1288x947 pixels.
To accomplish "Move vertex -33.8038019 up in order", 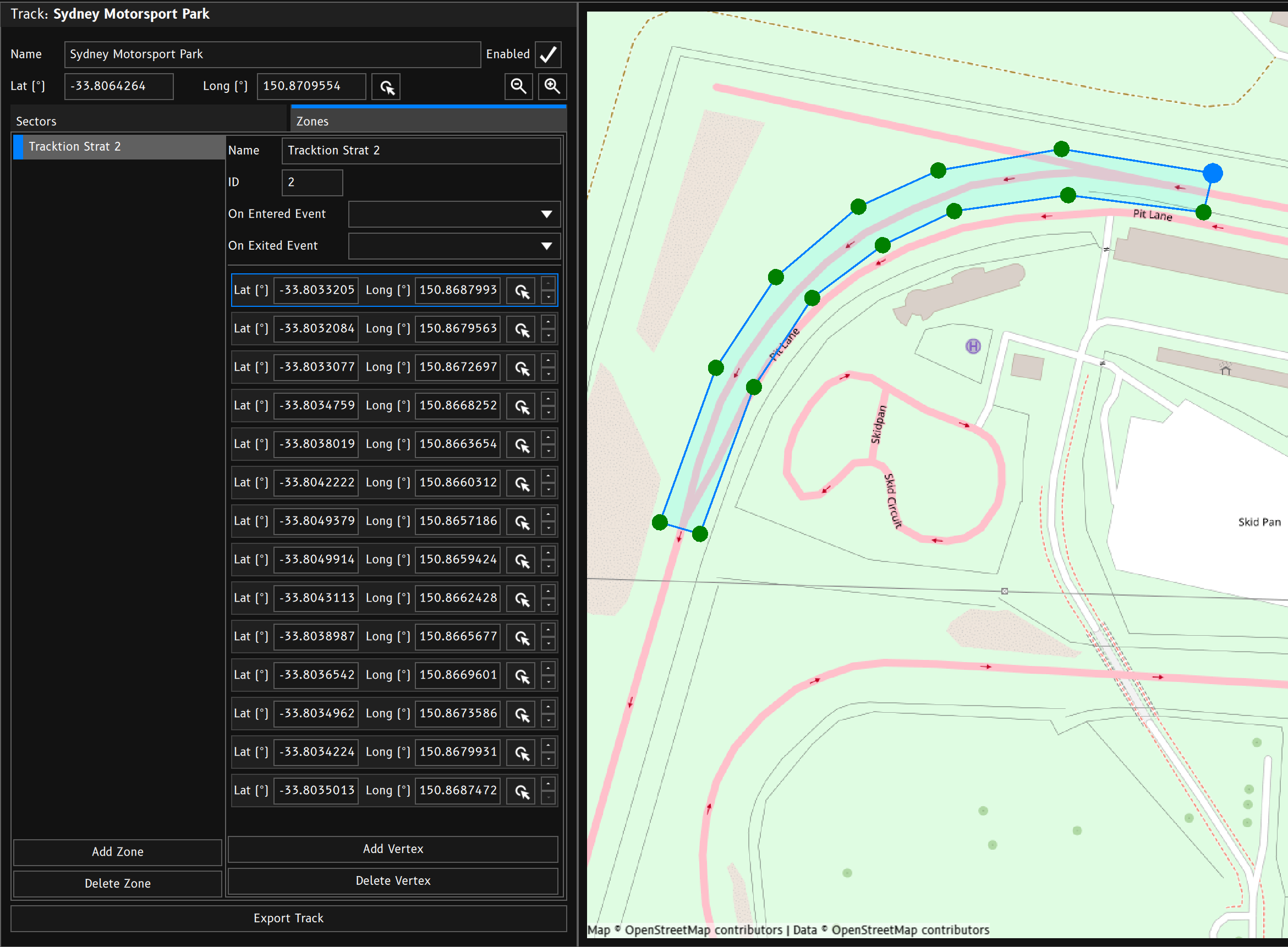I will tap(548, 437).
